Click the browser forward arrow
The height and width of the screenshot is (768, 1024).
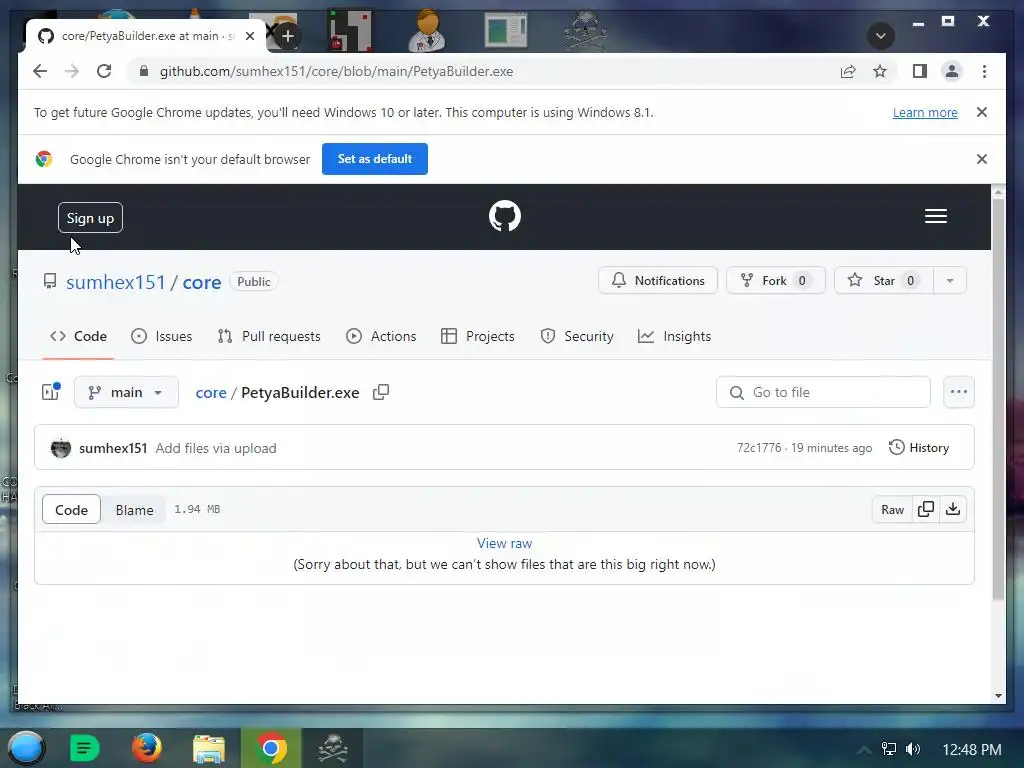pyautogui.click(x=72, y=71)
